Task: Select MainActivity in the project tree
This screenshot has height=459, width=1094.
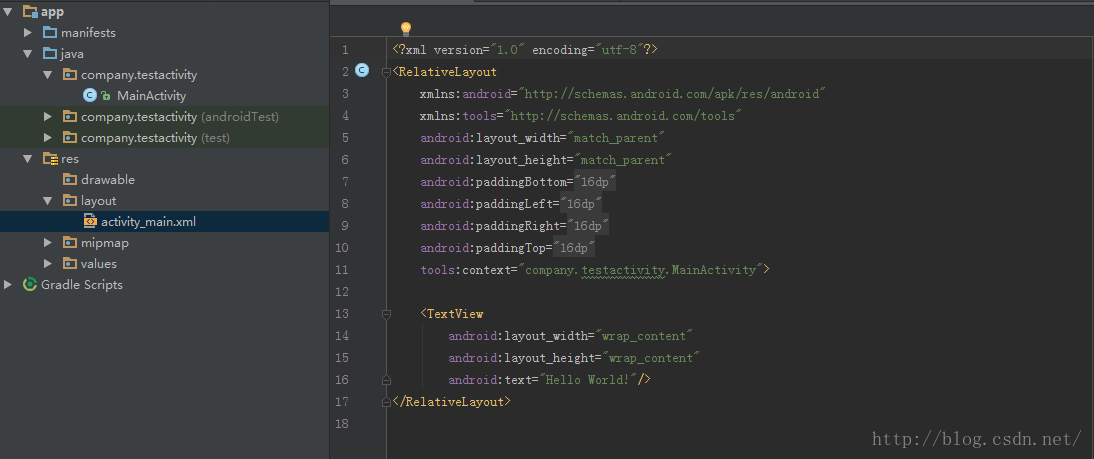Action: (x=151, y=96)
